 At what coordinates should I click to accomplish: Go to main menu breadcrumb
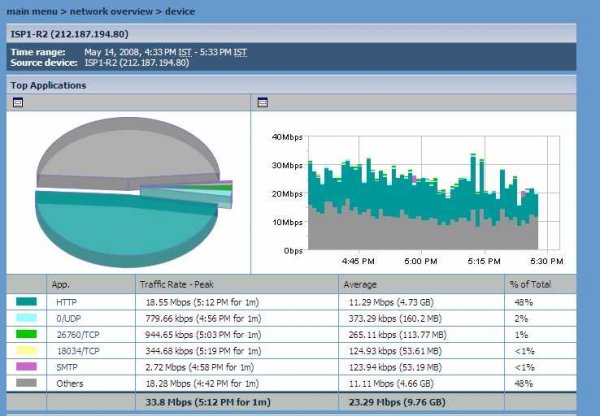point(32,11)
